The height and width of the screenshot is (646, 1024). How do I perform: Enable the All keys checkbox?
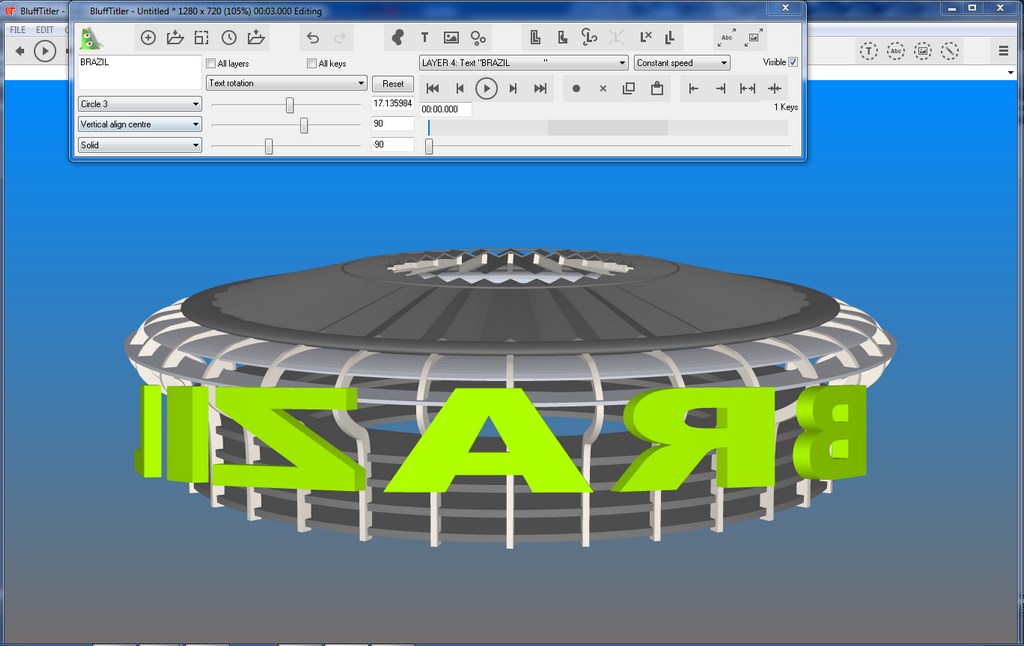pos(312,63)
